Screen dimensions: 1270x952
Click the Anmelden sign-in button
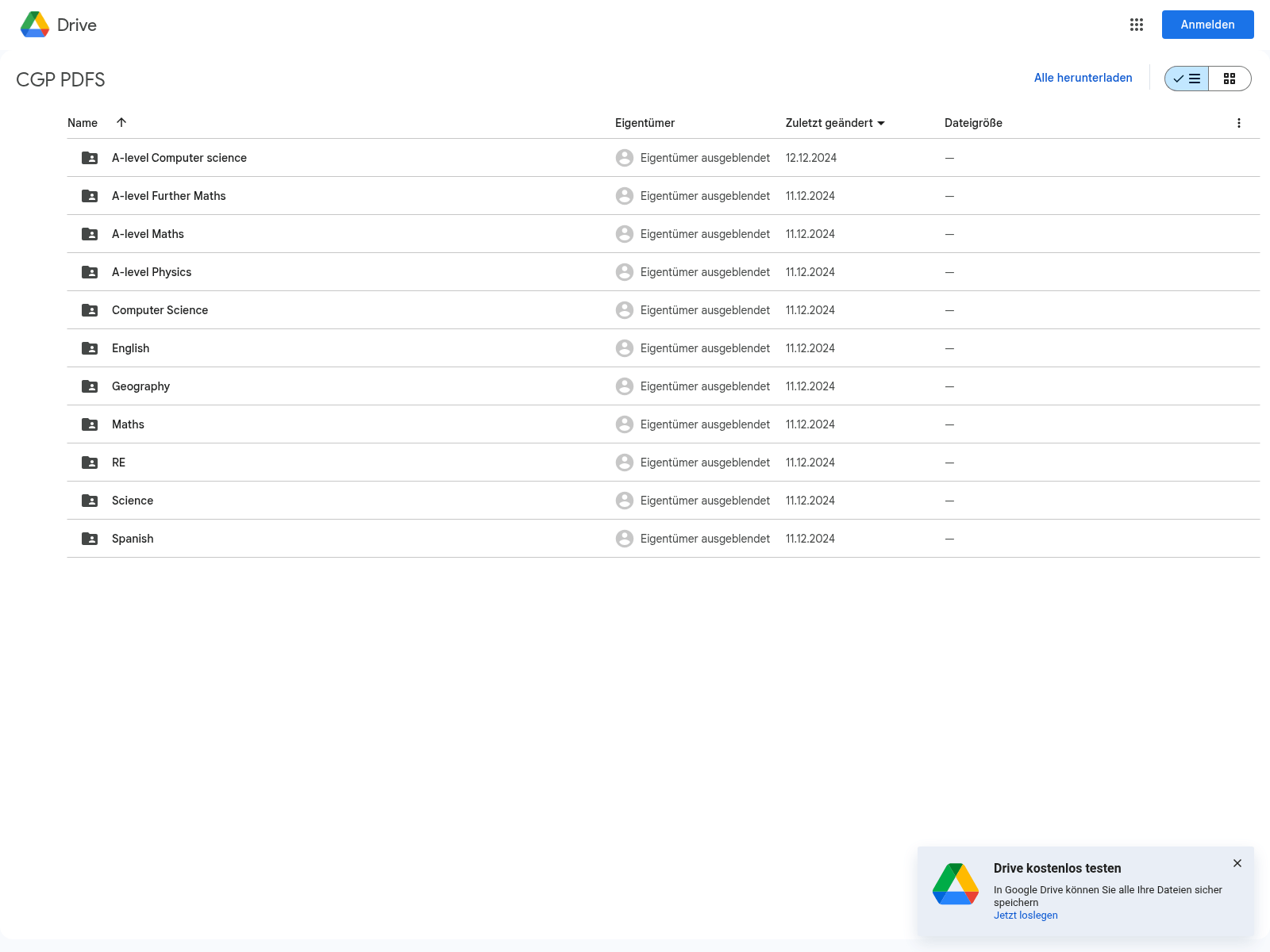[1207, 25]
